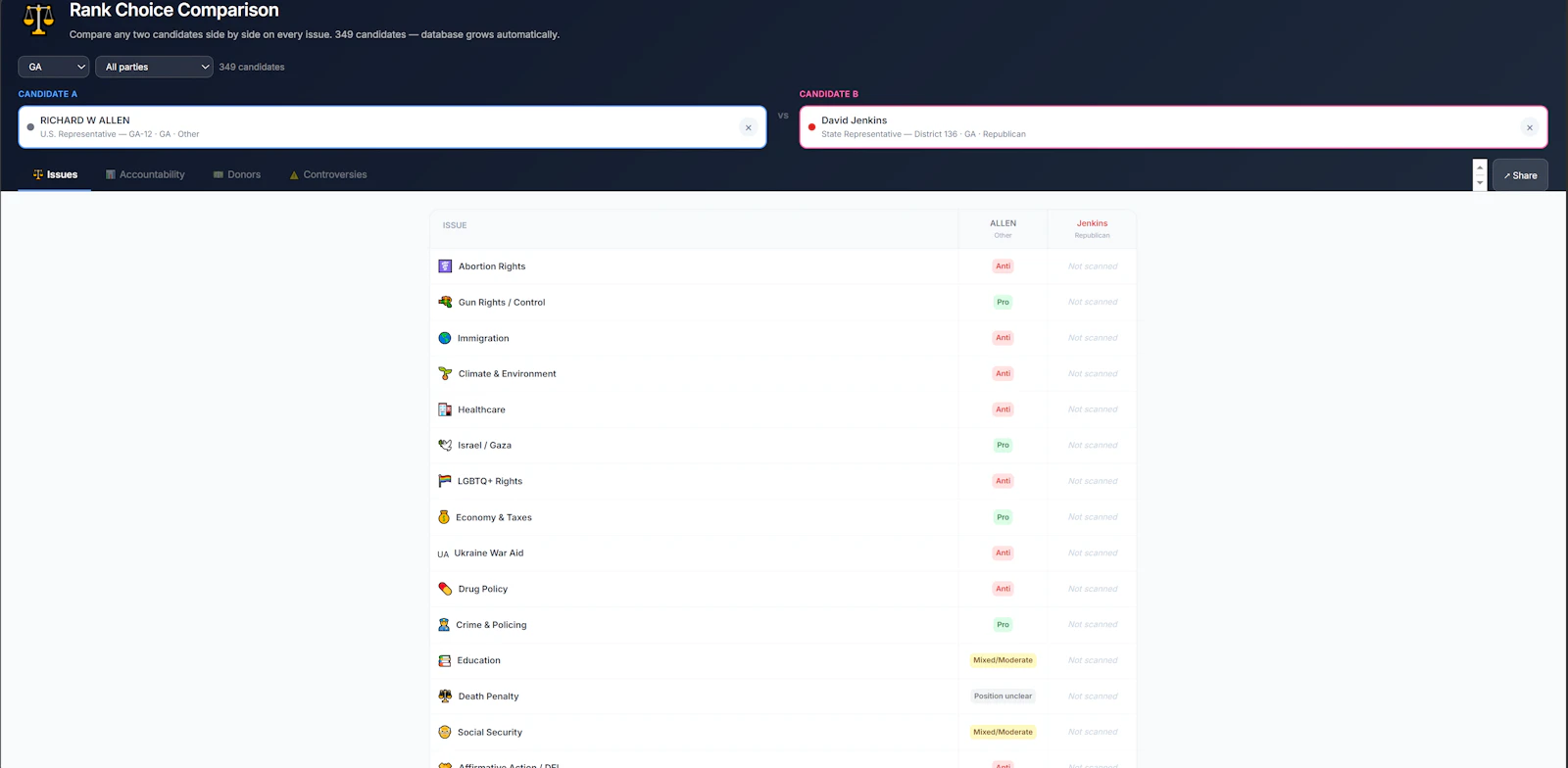The height and width of the screenshot is (768, 1568).
Task: Click the Position unclear badge for Death Penalty
Action: 1003,696
